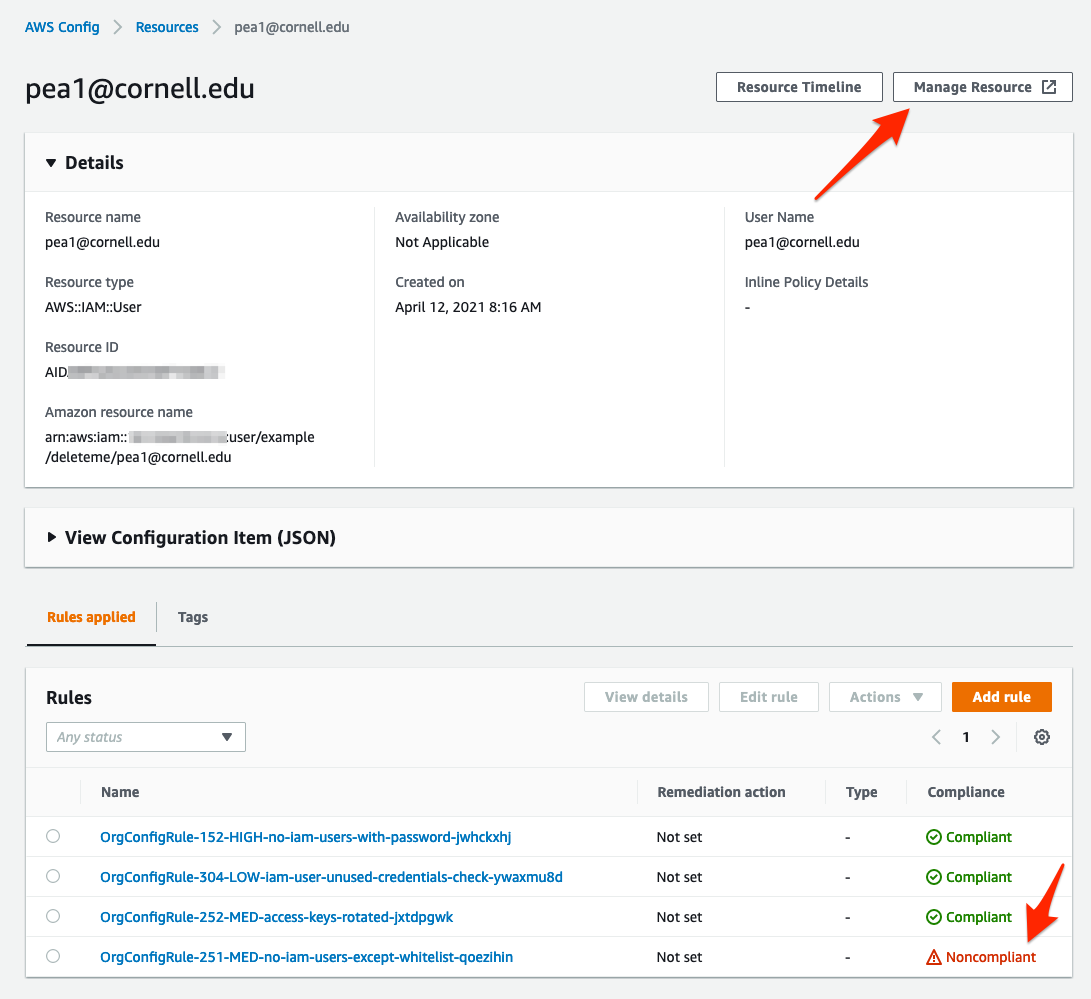Viewport: 1091px width, 999px height.
Task: Select radio for iam-user-unused-credentials-check rule
Action: click(53, 876)
